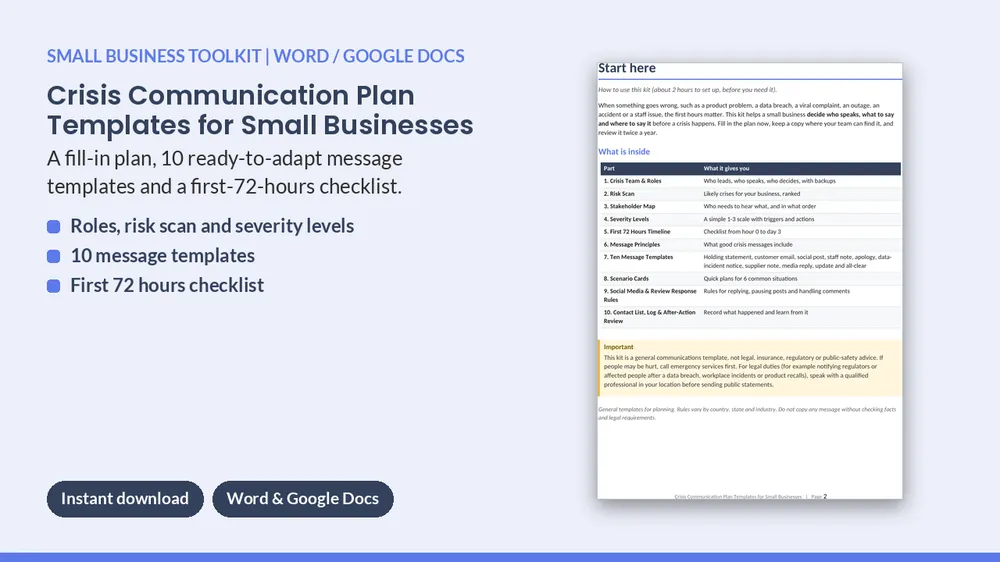1000x562 pixels.
Task: Click the 'Start here' heading in preview
Action: click(x=627, y=68)
